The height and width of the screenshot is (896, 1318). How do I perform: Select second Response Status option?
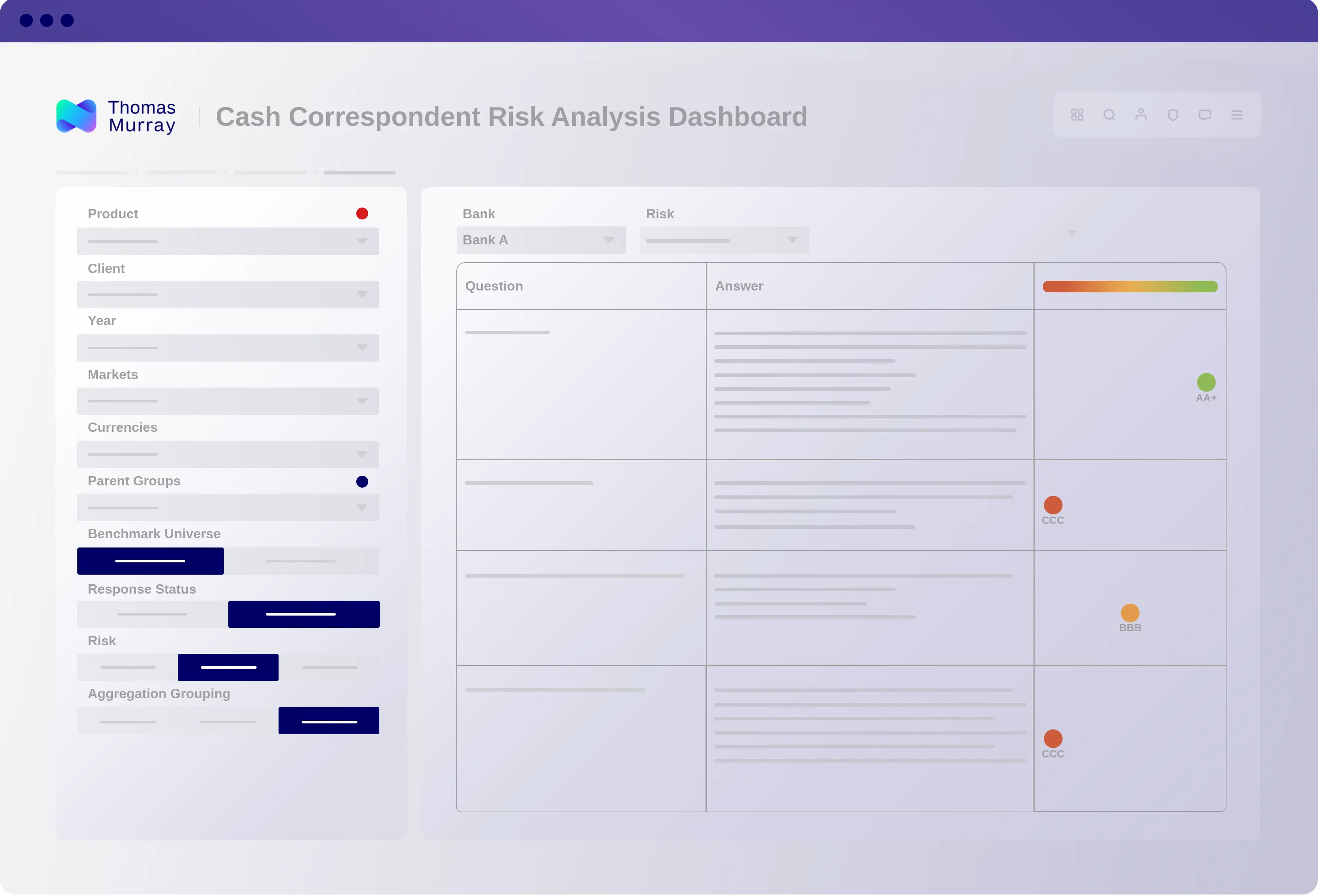pos(303,614)
